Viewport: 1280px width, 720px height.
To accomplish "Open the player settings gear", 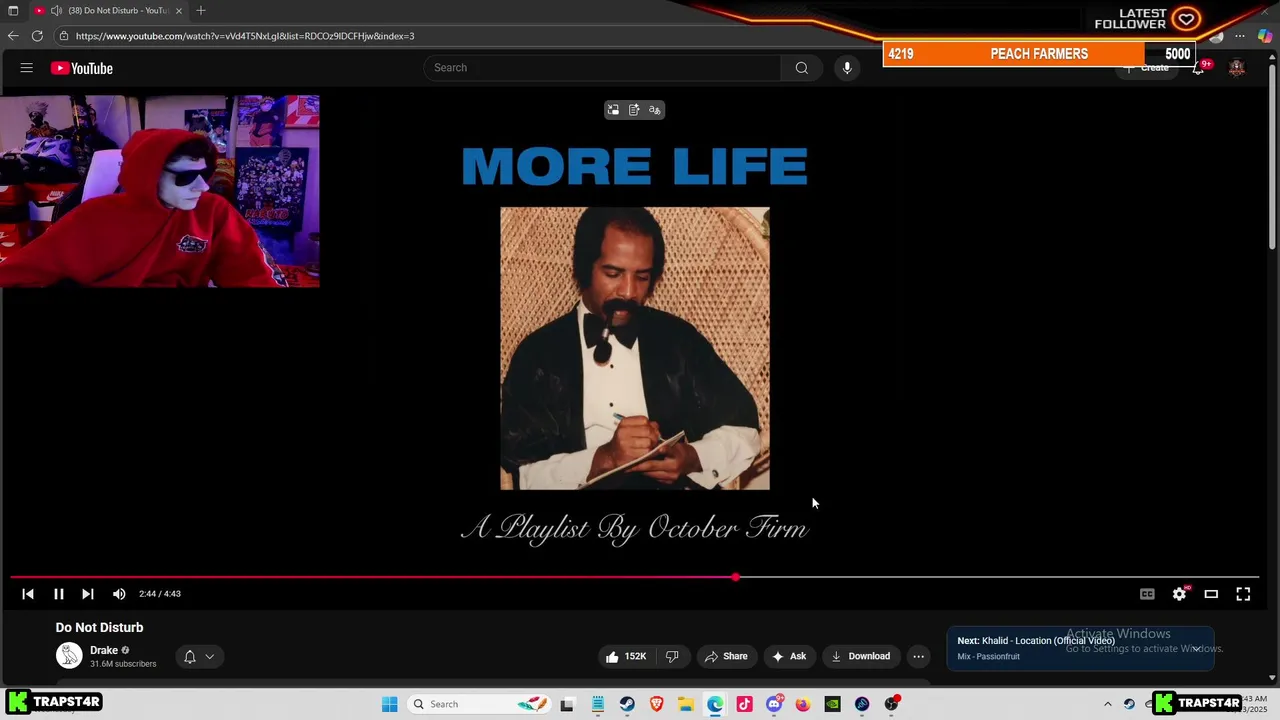I will point(1179,594).
